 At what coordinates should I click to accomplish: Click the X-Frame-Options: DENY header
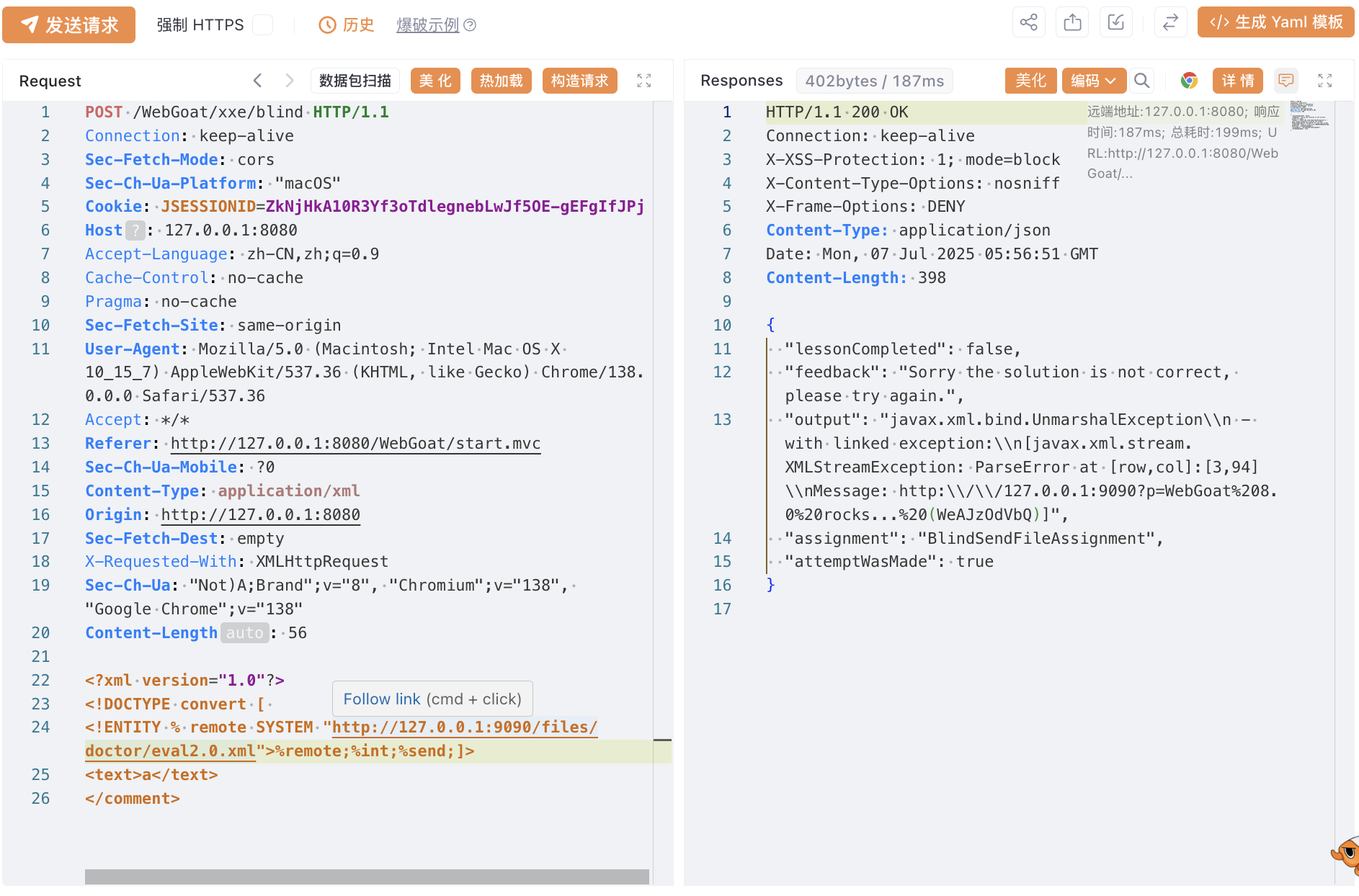865,207
